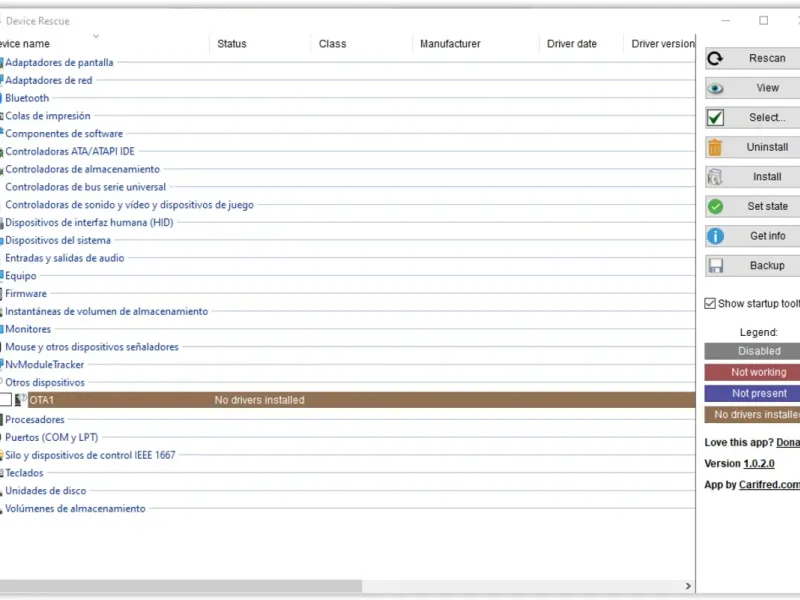Screen dimensions: 800x600
Task: Open the Donate link
Action: tap(788, 443)
